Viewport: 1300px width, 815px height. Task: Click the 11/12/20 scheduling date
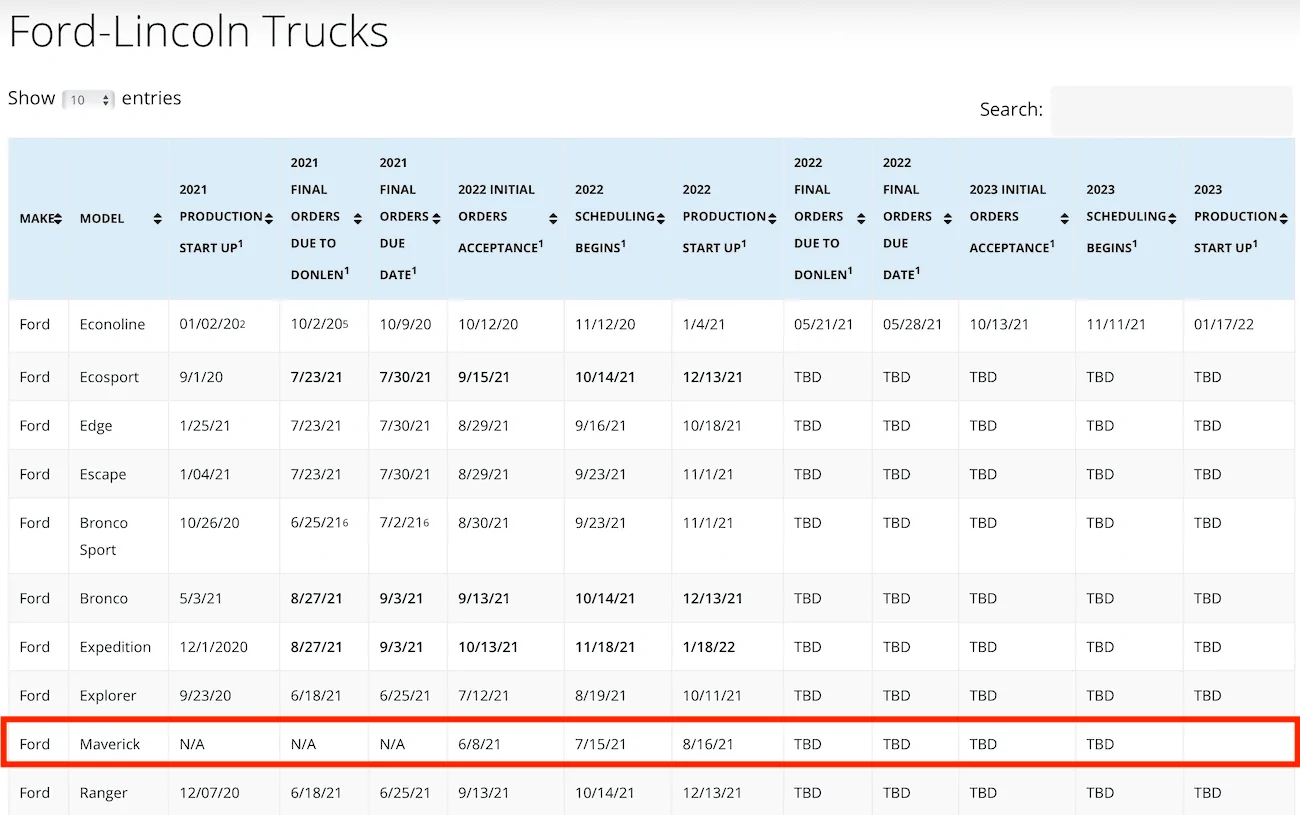click(x=605, y=325)
